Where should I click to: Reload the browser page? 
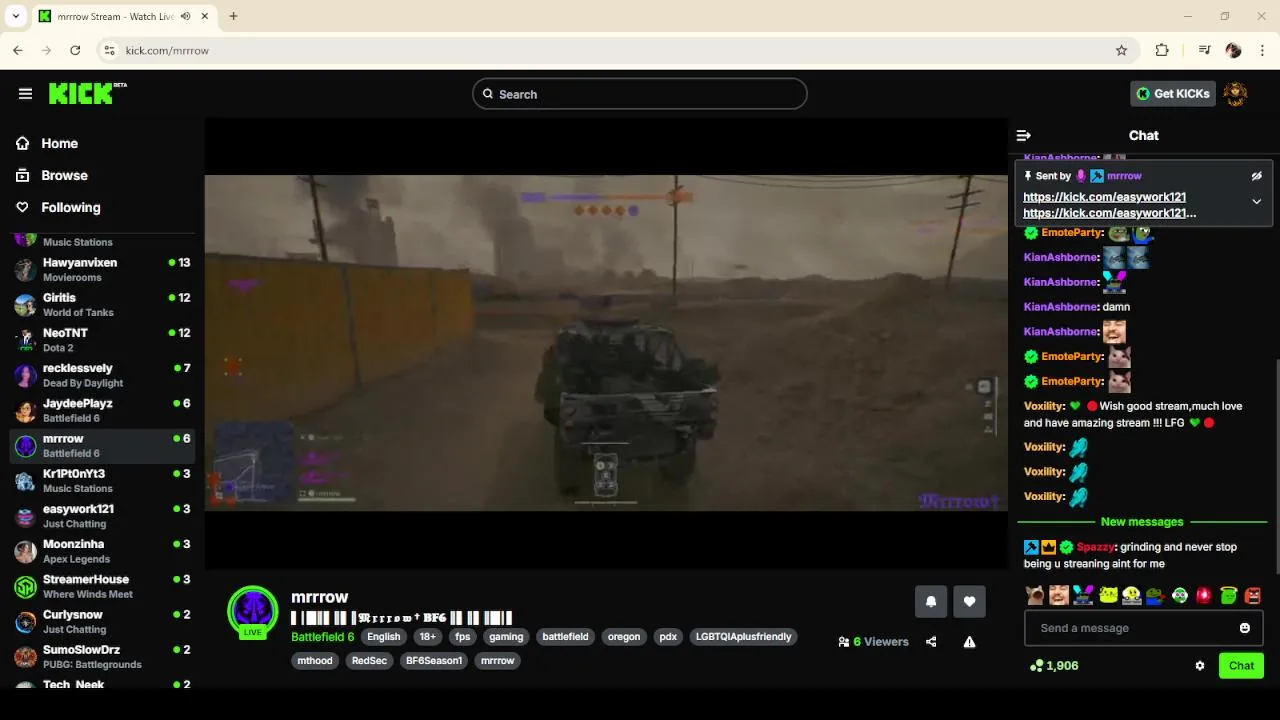[x=75, y=50]
